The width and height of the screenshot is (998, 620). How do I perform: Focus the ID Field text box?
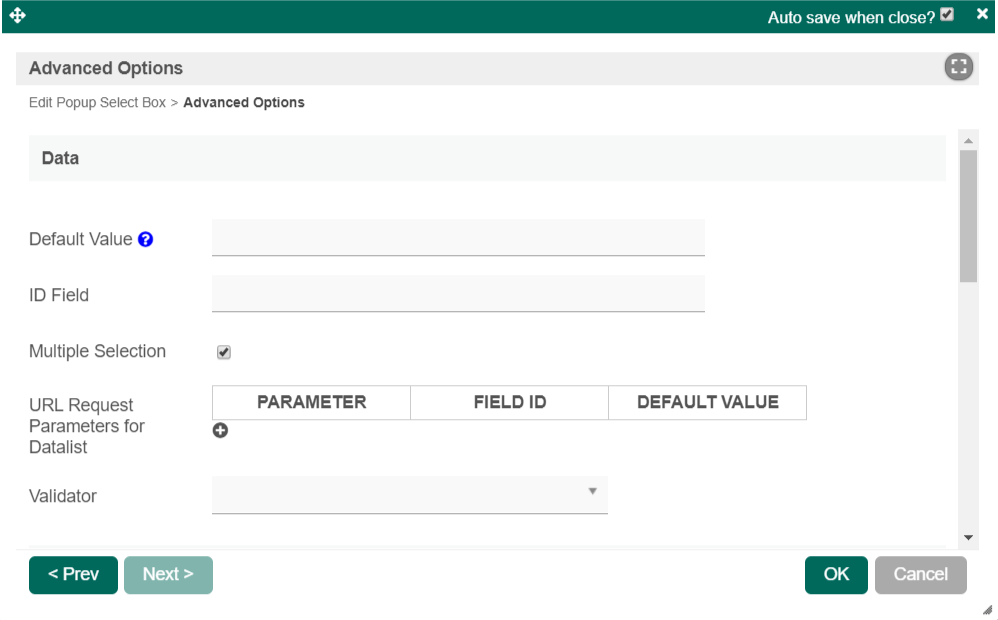(458, 294)
